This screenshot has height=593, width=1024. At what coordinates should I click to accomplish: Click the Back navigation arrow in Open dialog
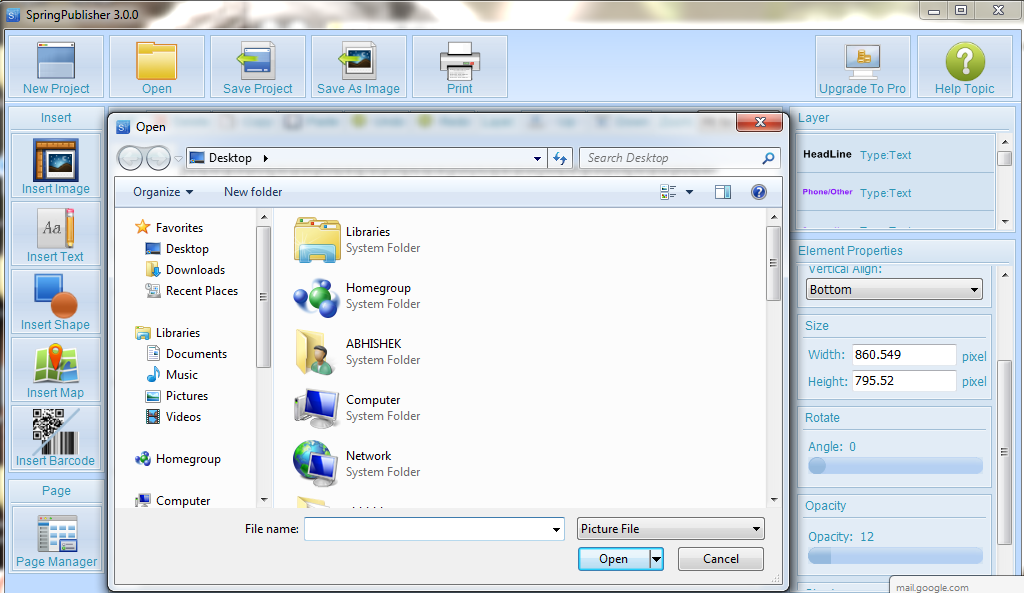[130, 158]
